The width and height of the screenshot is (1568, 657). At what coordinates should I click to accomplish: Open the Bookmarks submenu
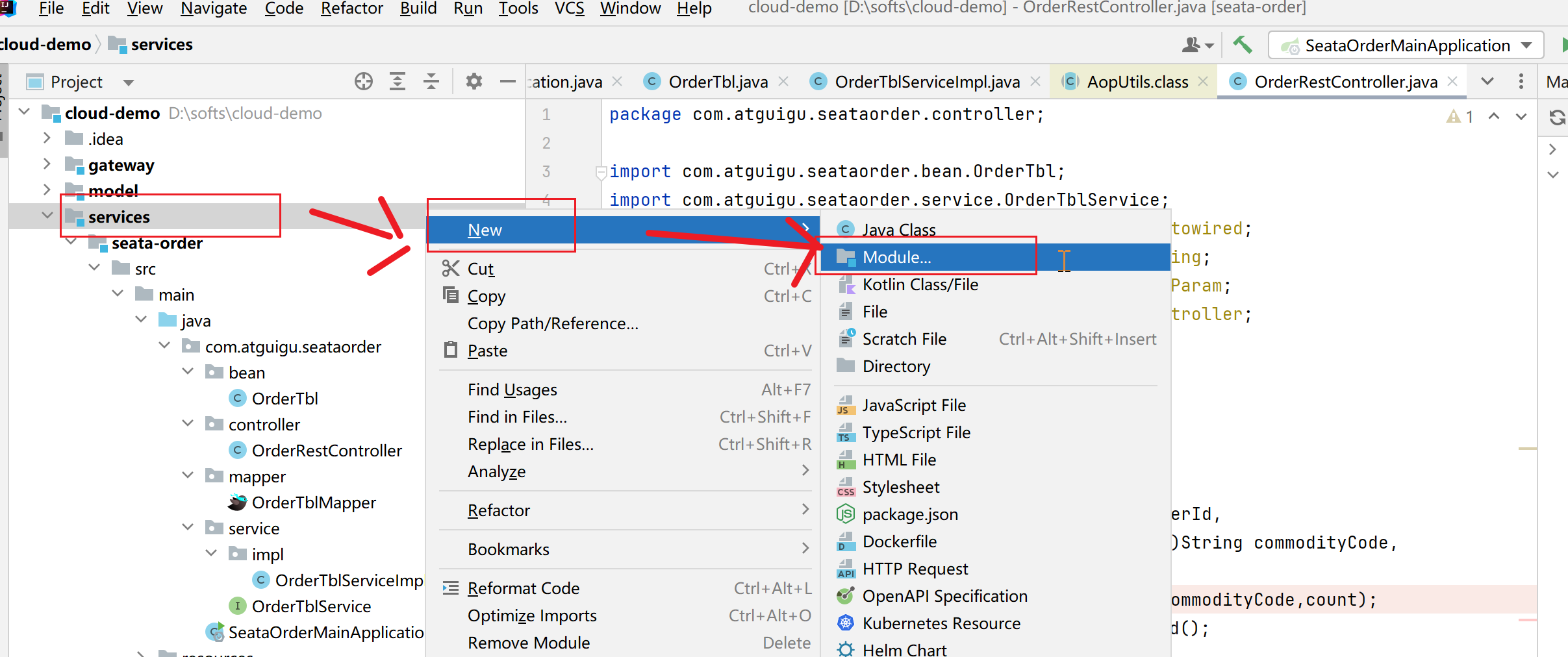624,549
